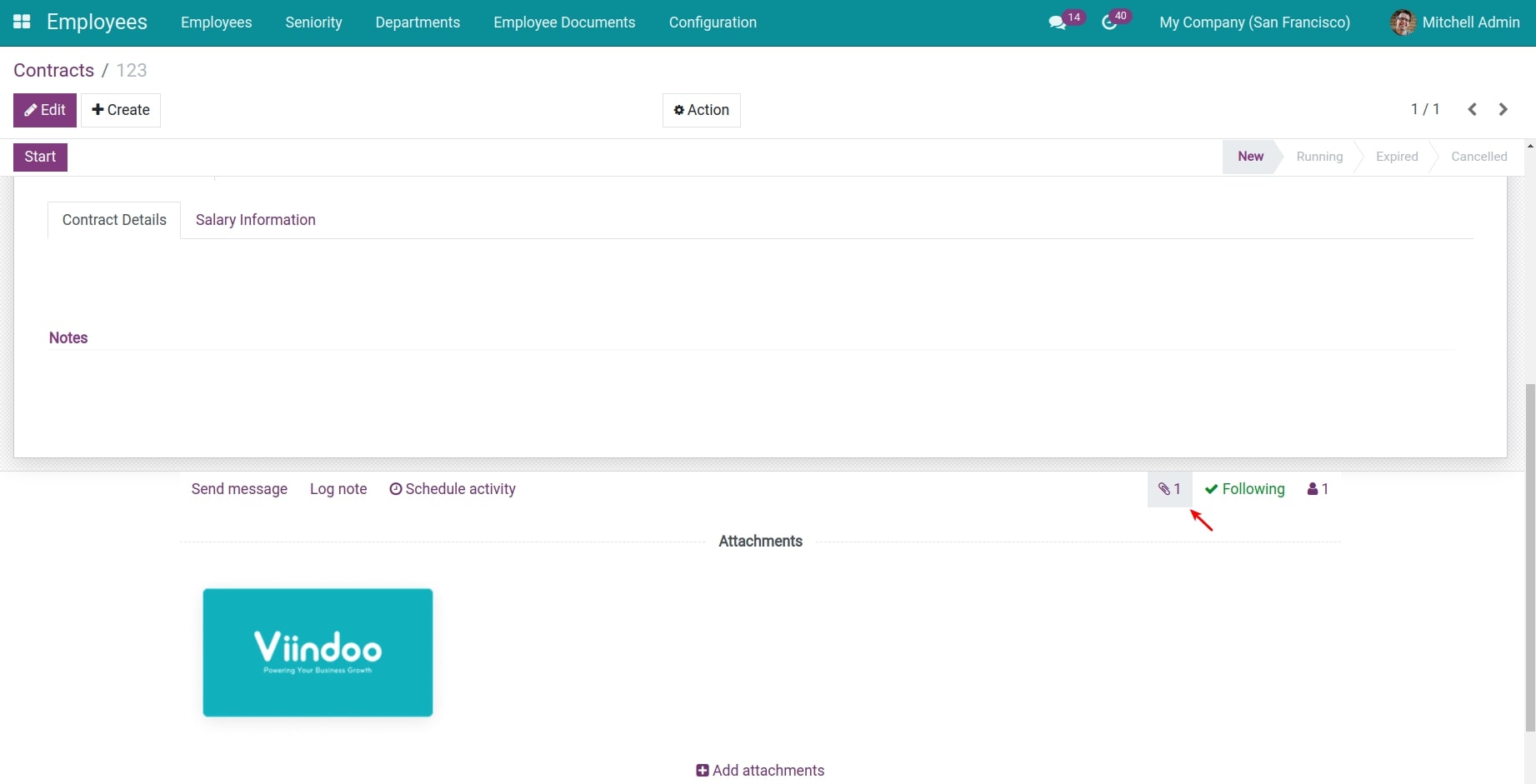Click the paperclip attachments counter
This screenshot has height=784, width=1536.
[1169, 489]
